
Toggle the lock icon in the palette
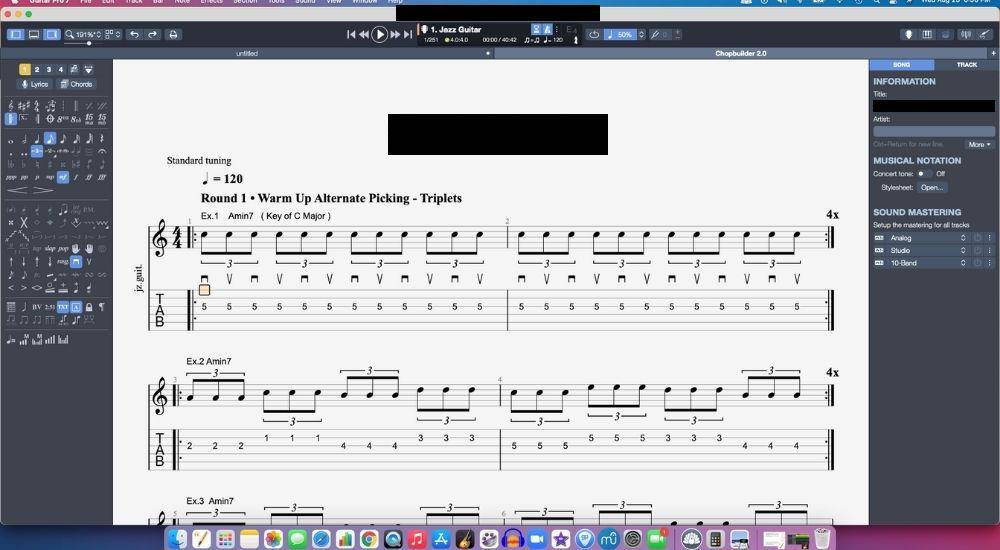(x=89, y=307)
